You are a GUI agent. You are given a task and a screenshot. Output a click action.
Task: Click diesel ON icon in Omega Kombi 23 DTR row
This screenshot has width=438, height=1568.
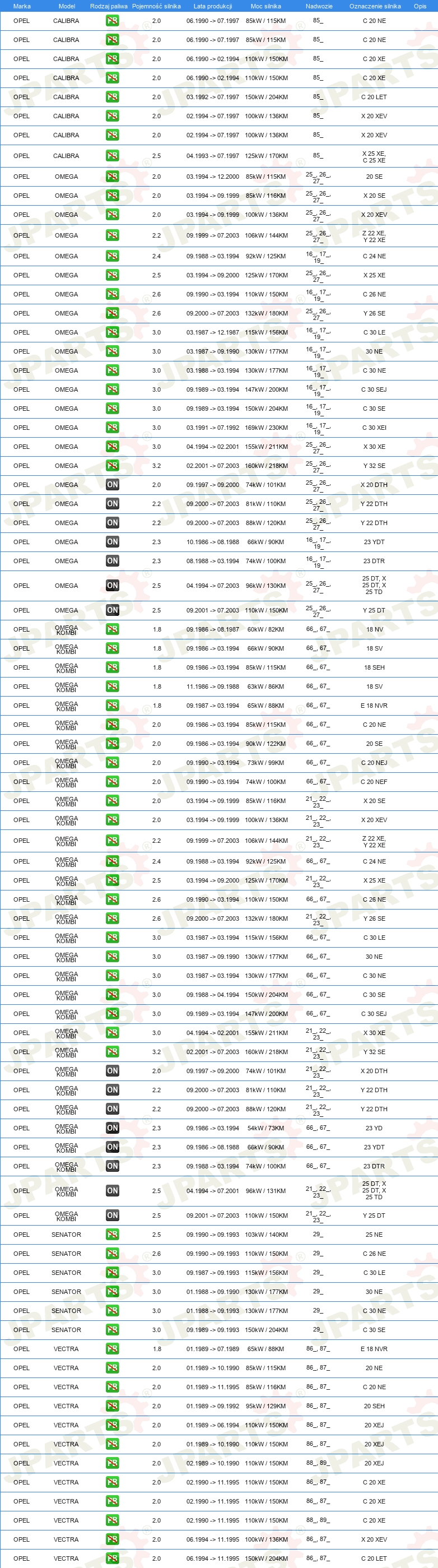(113, 1166)
